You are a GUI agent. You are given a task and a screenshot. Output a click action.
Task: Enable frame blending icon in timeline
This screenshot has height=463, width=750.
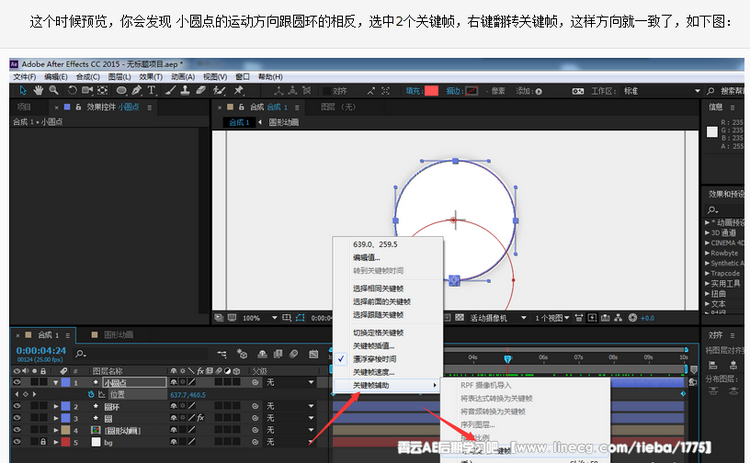[x=278, y=354]
